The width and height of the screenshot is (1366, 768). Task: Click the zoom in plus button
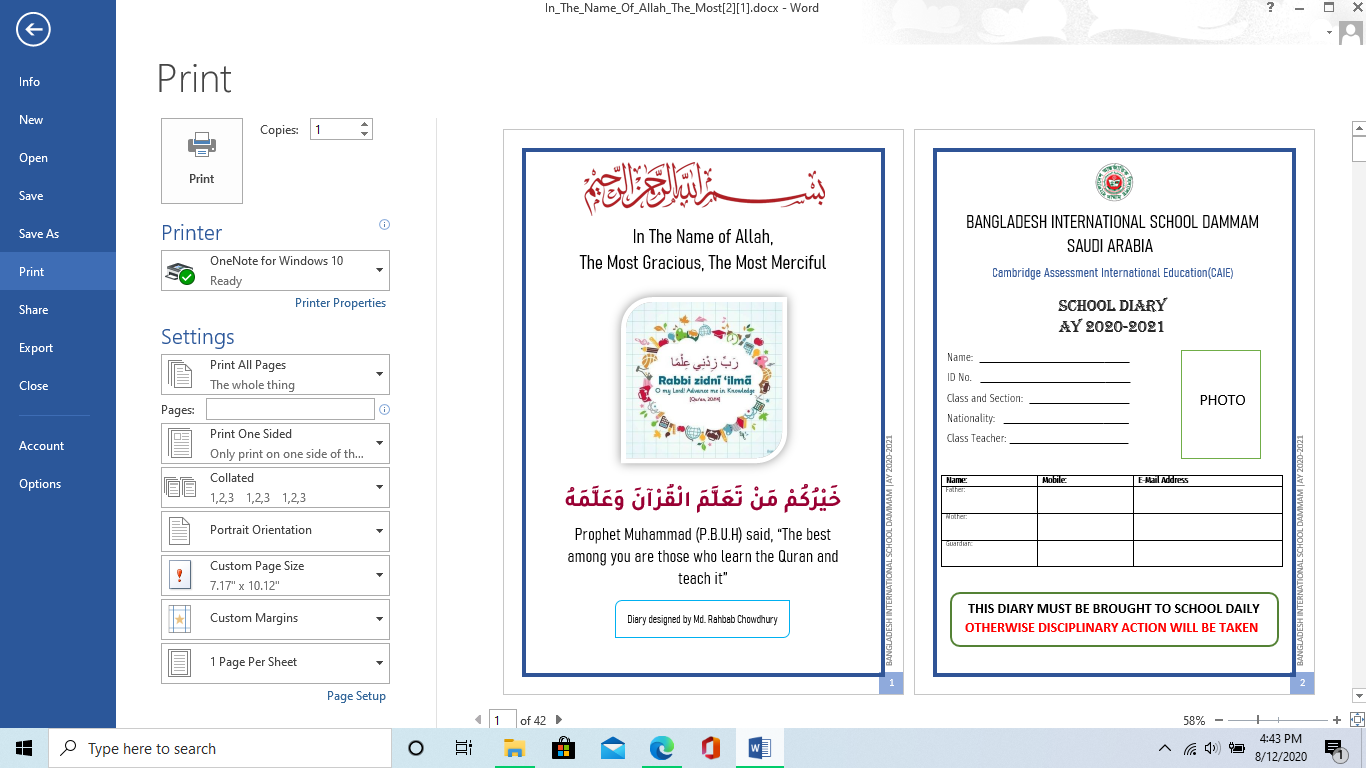pos(1337,720)
